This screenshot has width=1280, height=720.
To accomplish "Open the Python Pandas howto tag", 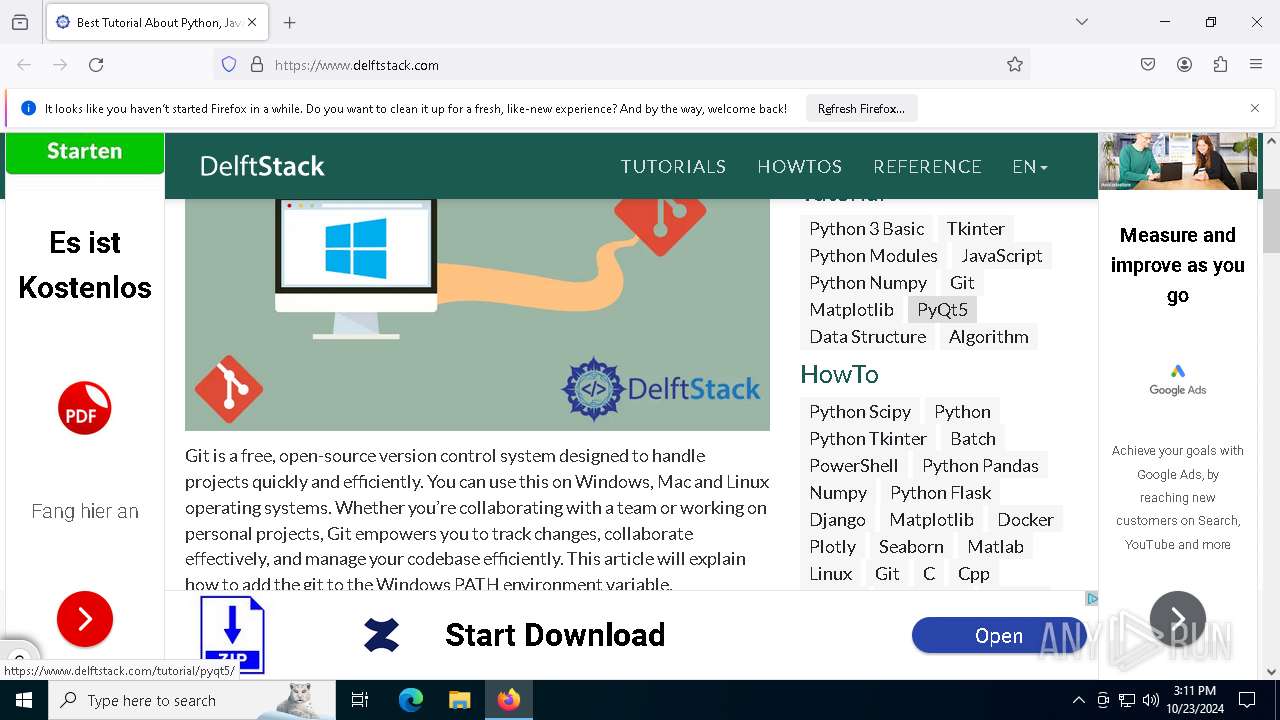I will pyautogui.click(x=981, y=466).
